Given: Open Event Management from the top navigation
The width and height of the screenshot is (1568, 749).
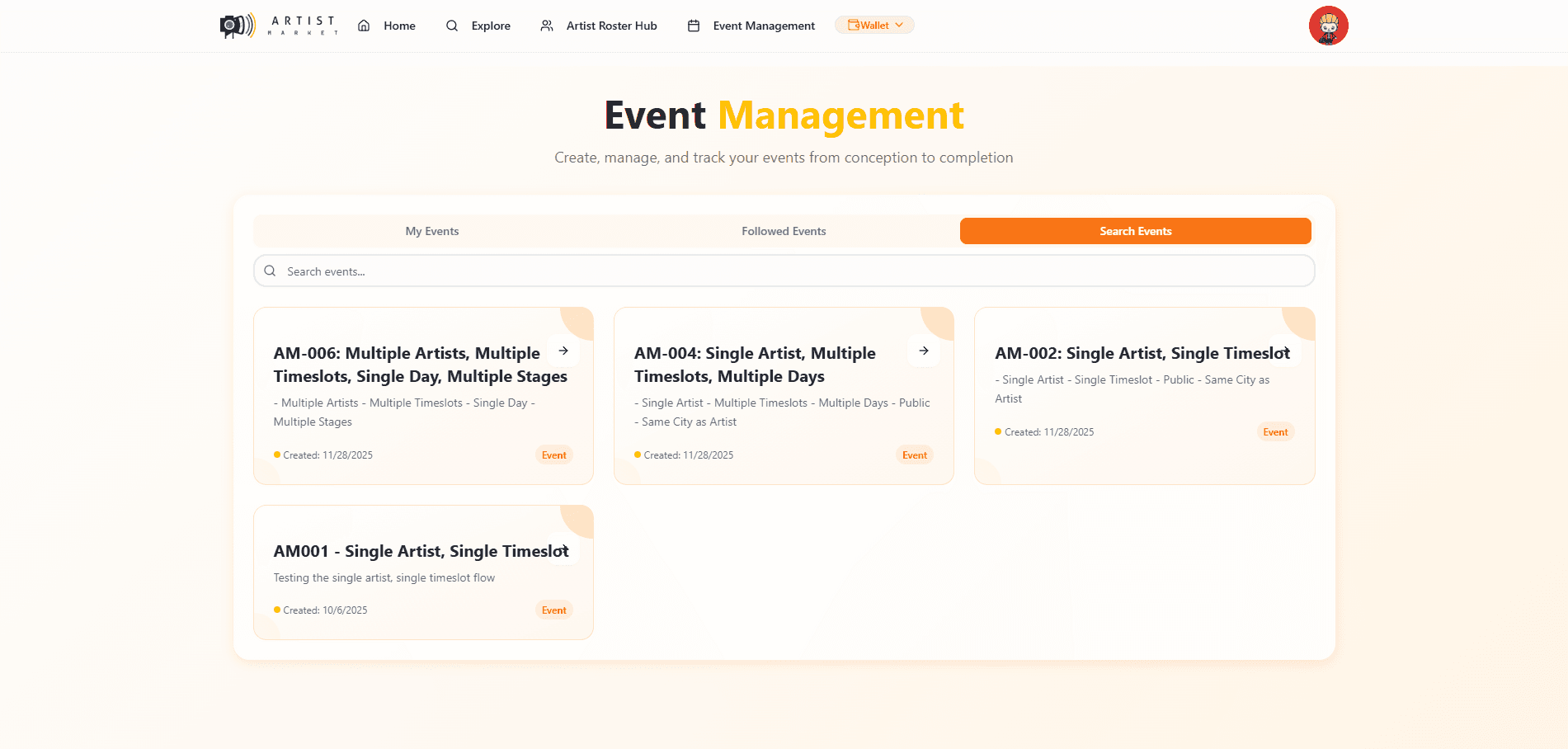Looking at the screenshot, I should tap(763, 26).
